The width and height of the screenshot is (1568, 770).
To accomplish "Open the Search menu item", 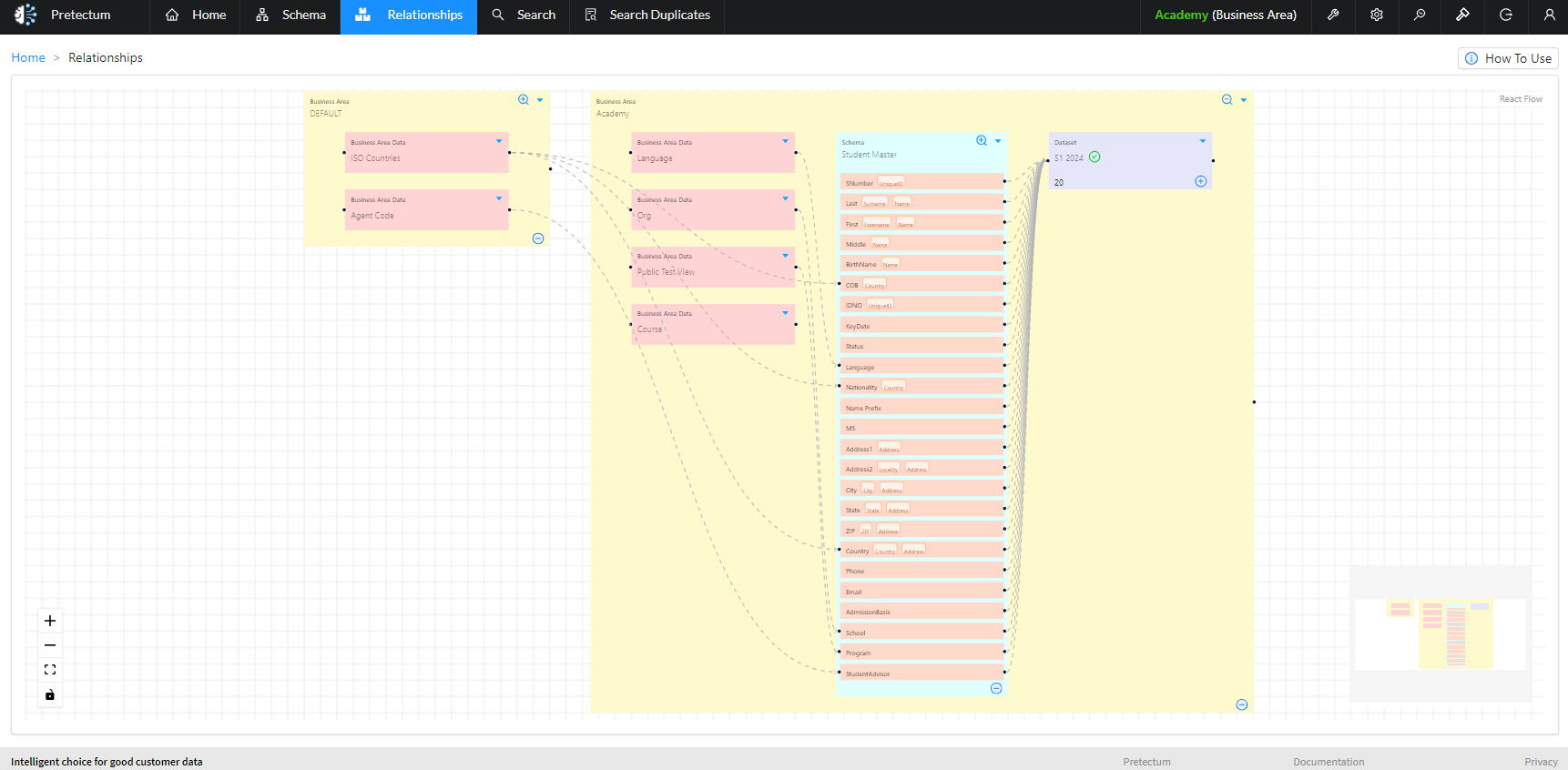I will tap(524, 15).
